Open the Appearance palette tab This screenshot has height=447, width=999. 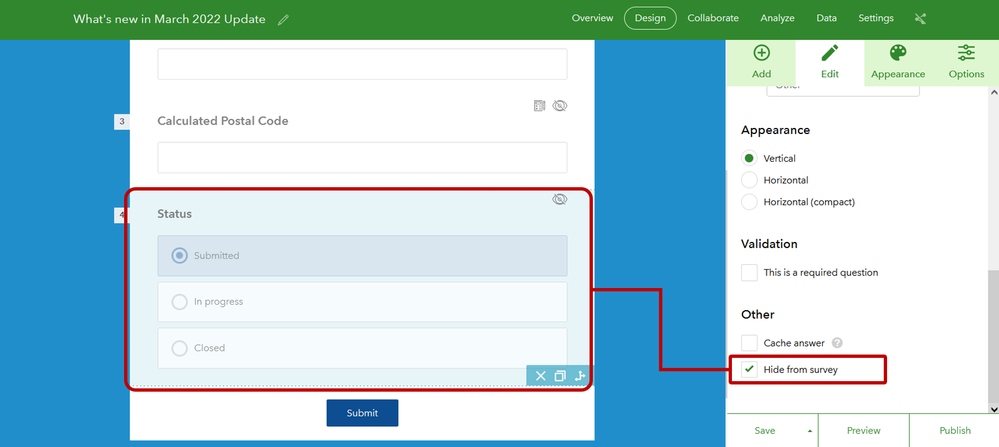(898, 62)
